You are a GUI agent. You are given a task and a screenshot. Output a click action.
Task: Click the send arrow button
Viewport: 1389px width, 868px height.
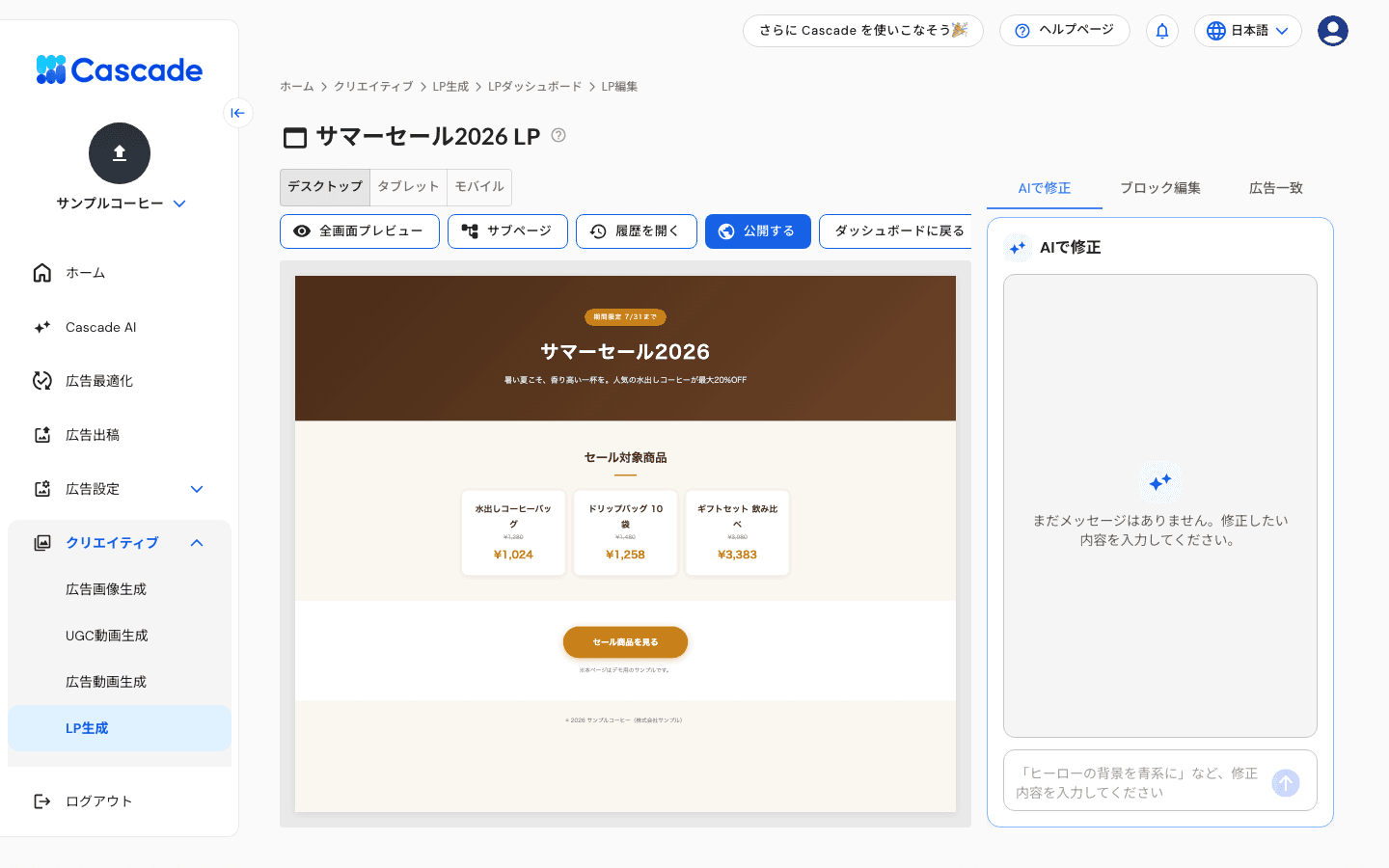point(1286,783)
